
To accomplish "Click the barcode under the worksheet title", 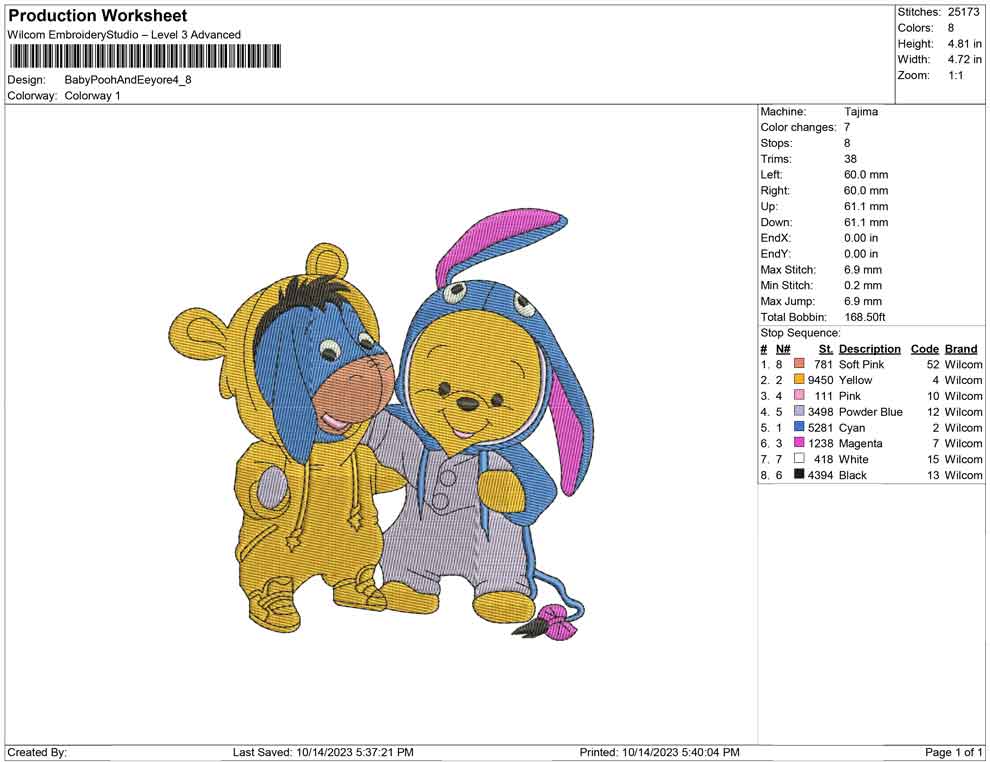I will (x=144, y=56).
